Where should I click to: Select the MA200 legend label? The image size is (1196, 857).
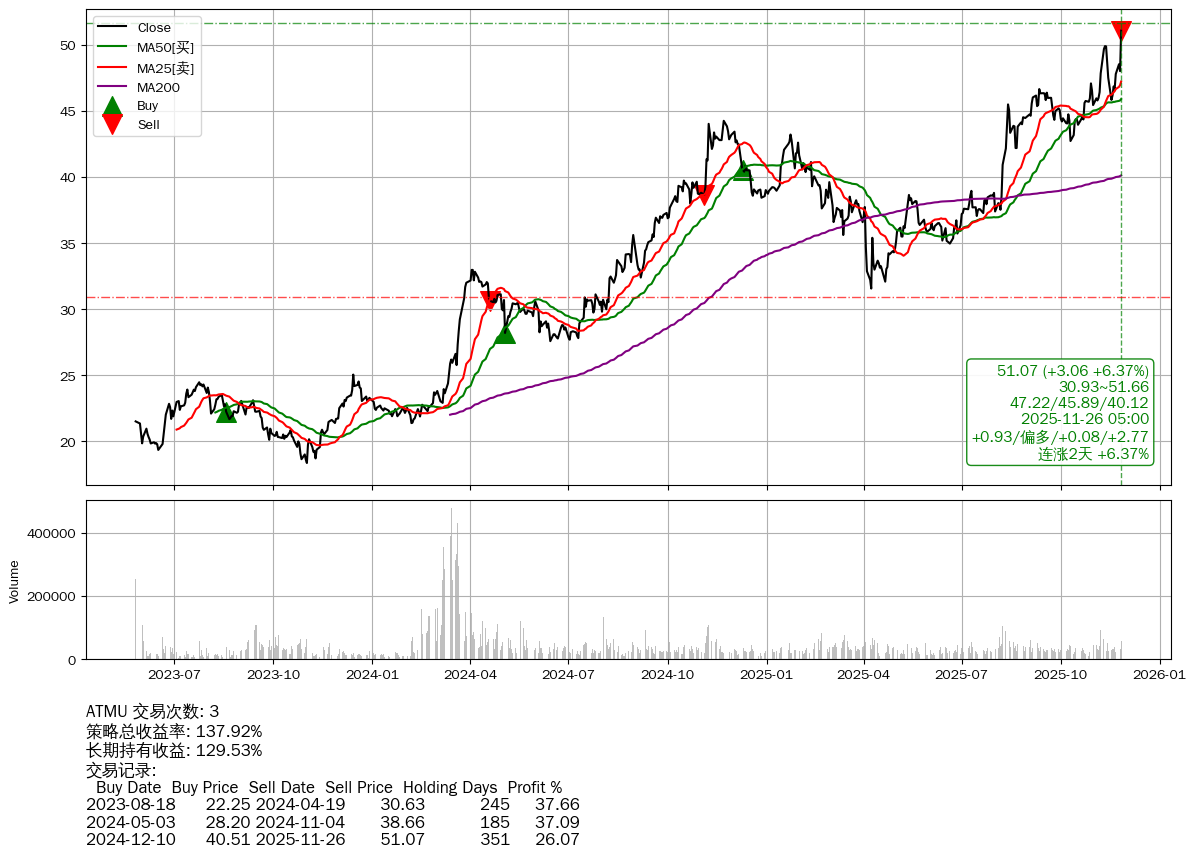(x=158, y=87)
